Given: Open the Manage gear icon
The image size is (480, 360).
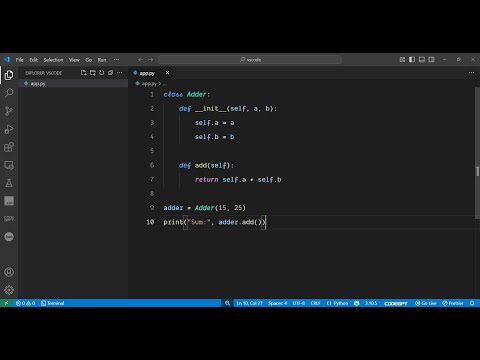Looking at the screenshot, I should (9, 290).
